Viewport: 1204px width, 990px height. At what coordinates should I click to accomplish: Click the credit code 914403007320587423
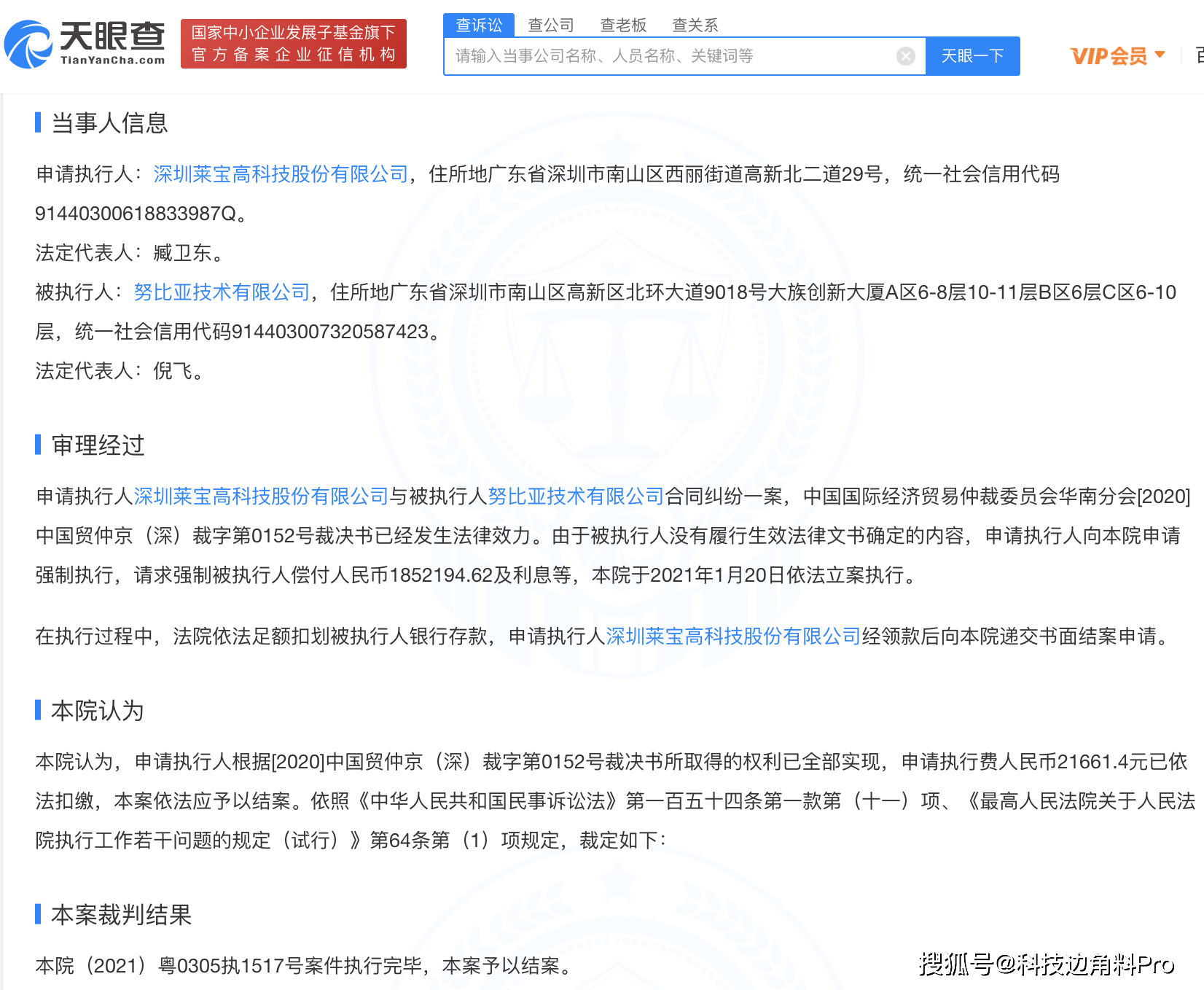[329, 332]
